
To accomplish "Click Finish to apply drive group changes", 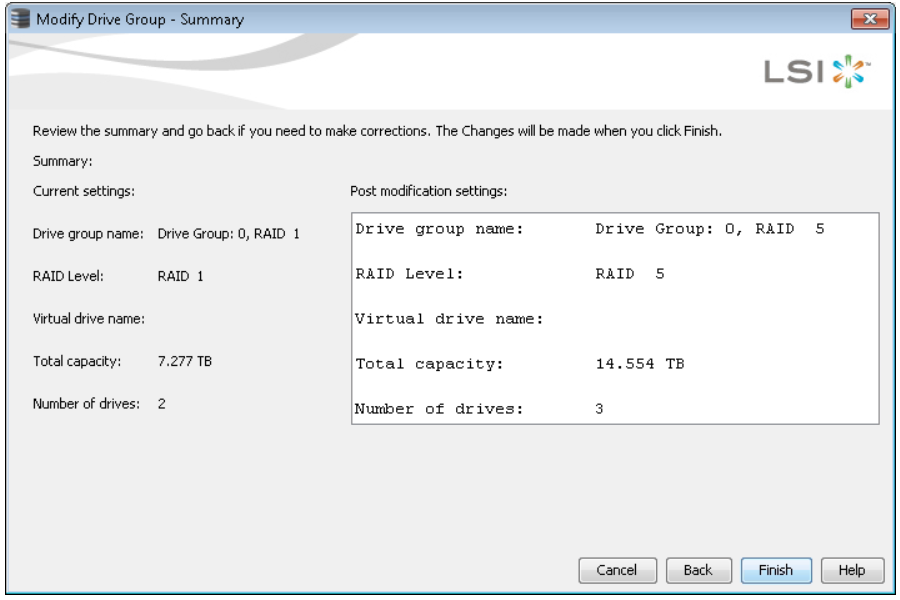I will [776, 570].
